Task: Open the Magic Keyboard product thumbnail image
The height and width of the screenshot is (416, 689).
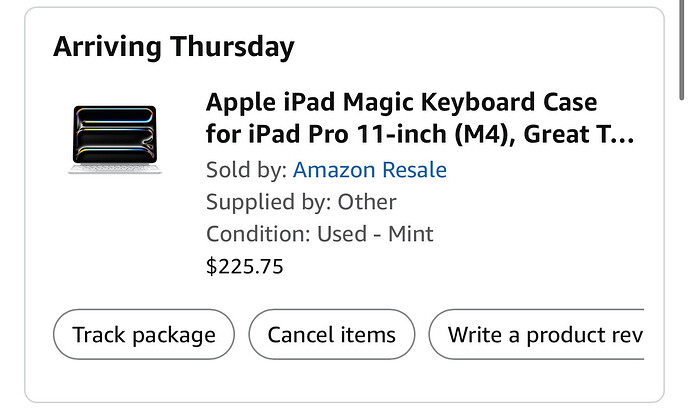Action: coord(112,137)
